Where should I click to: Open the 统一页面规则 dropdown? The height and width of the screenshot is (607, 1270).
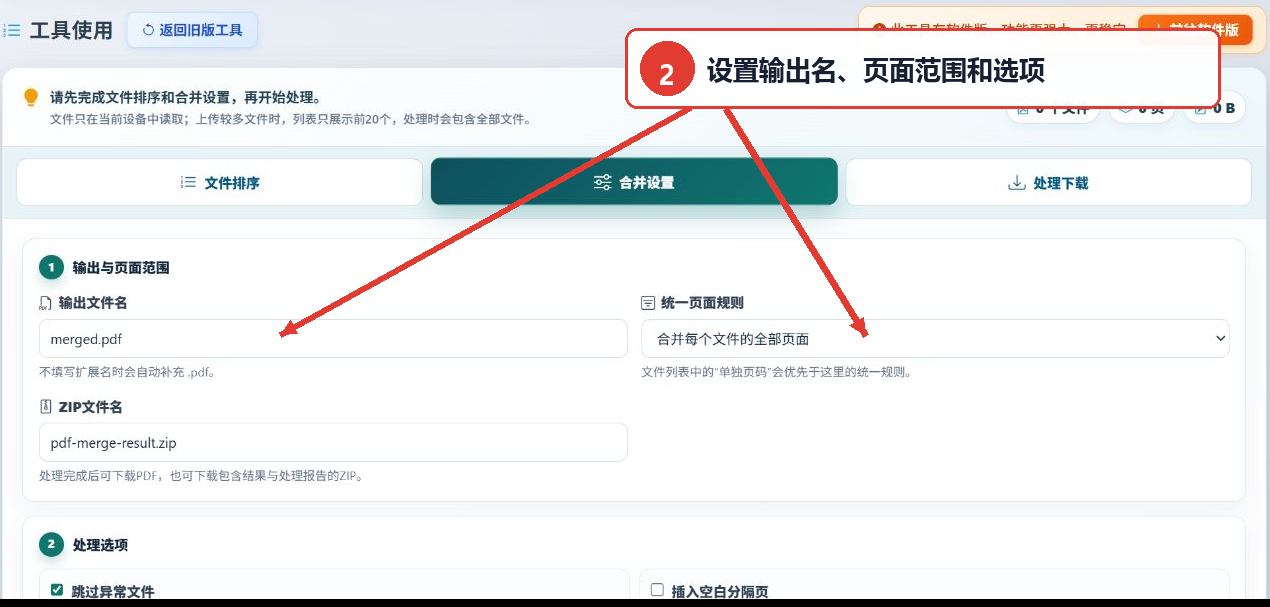point(935,339)
